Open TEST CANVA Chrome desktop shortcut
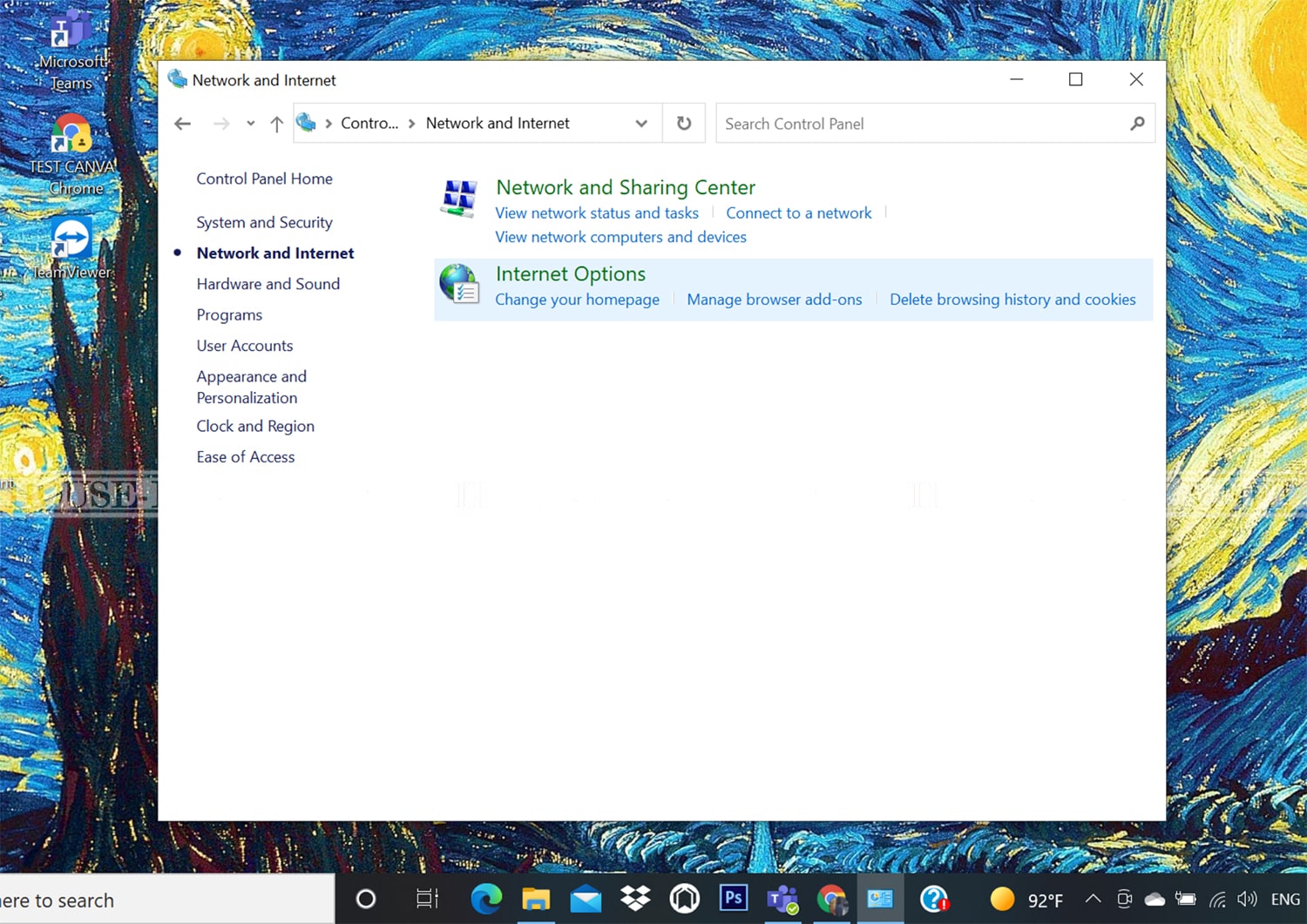The width and height of the screenshot is (1307, 924). click(x=73, y=155)
